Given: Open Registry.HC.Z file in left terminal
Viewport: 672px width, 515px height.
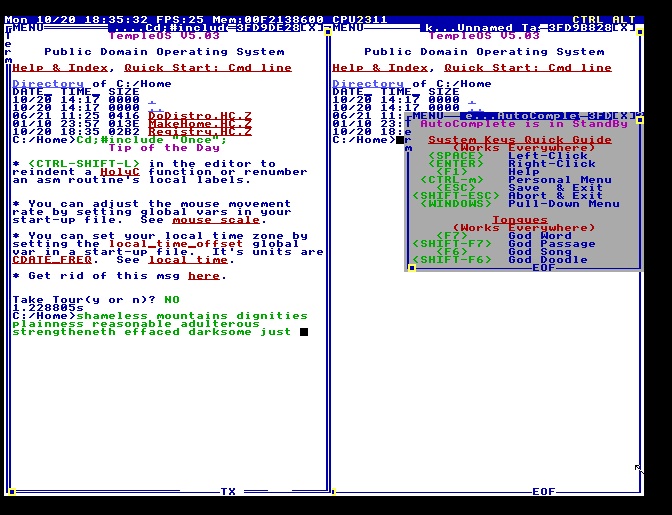Looking at the screenshot, I should (200, 132).
